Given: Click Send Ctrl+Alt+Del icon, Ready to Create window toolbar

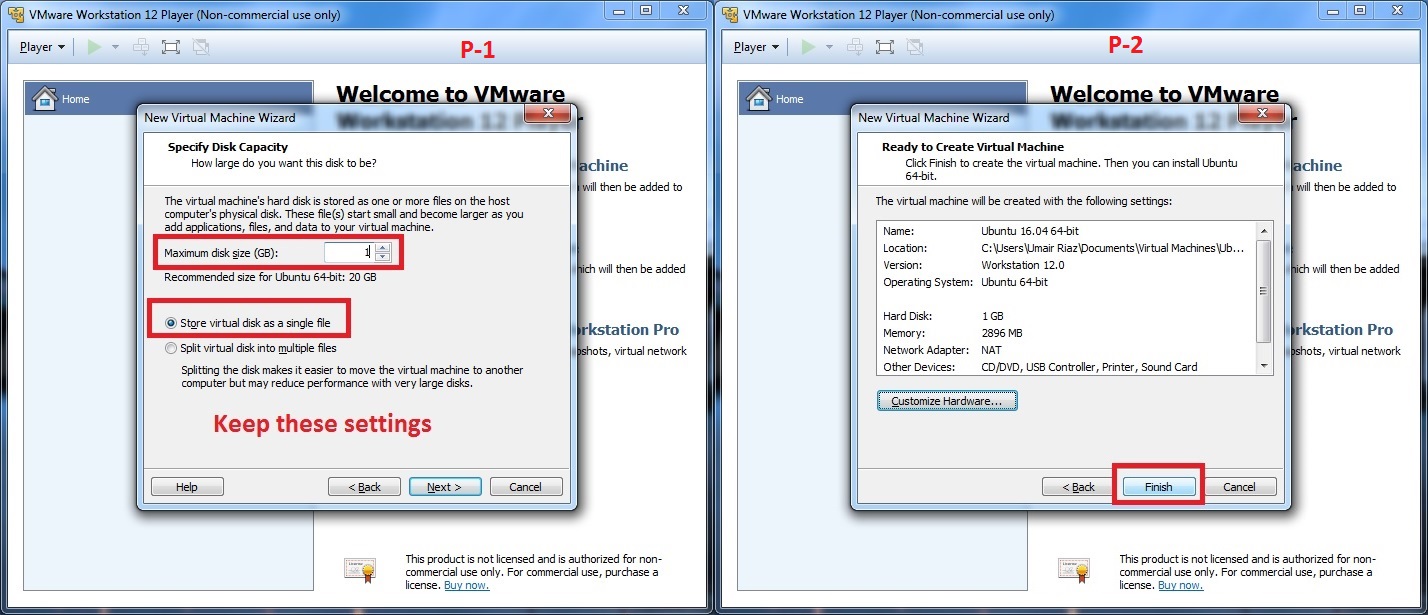Looking at the screenshot, I should [x=855, y=47].
